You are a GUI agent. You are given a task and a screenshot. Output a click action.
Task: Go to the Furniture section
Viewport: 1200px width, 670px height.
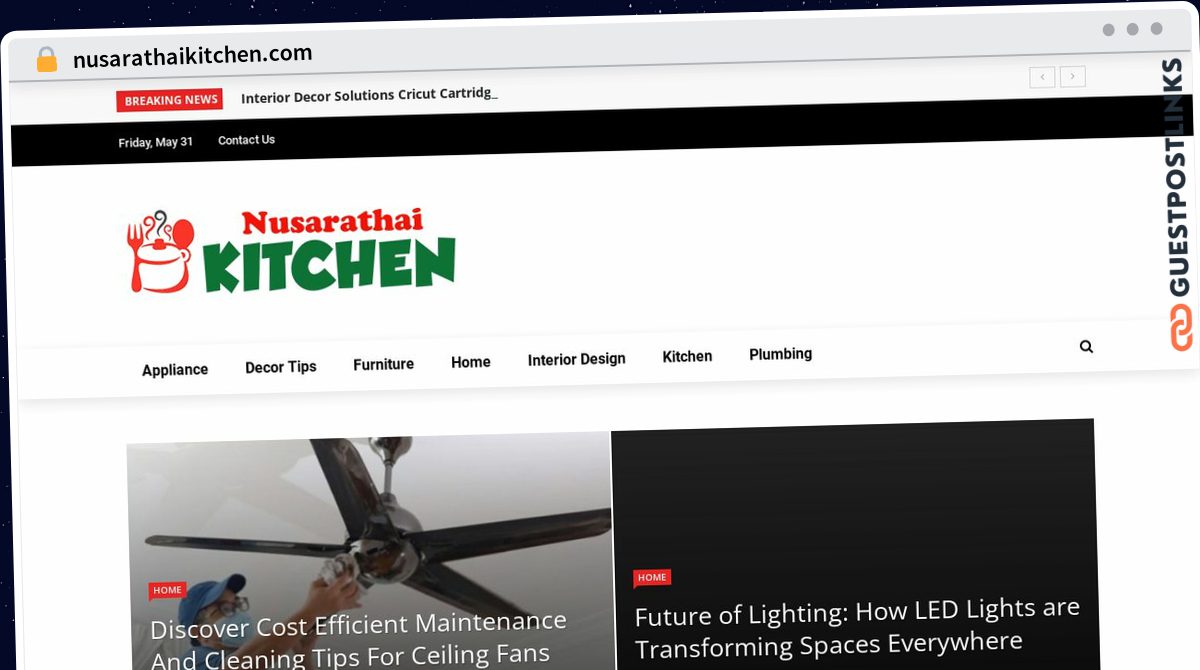point(383,364)
